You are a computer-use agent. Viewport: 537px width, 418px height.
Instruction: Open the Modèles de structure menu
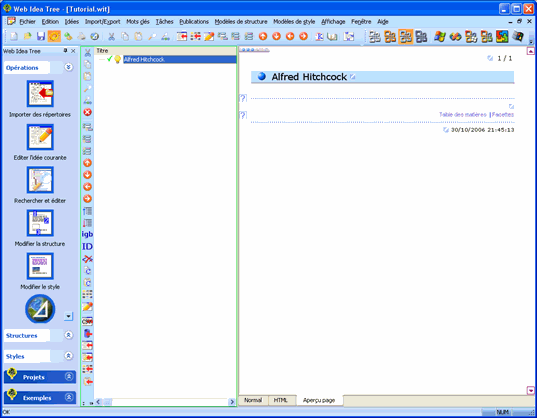pos(241,22)
